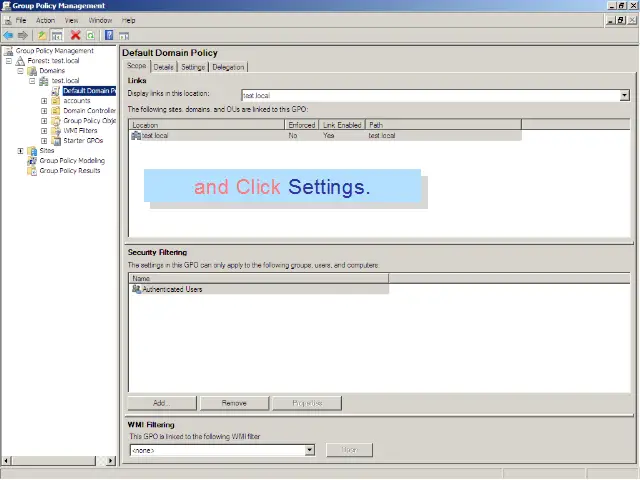Viewport: 640px width, 480px height.
Task: Collapse the test.local domain node
Action: coord(32,81)
